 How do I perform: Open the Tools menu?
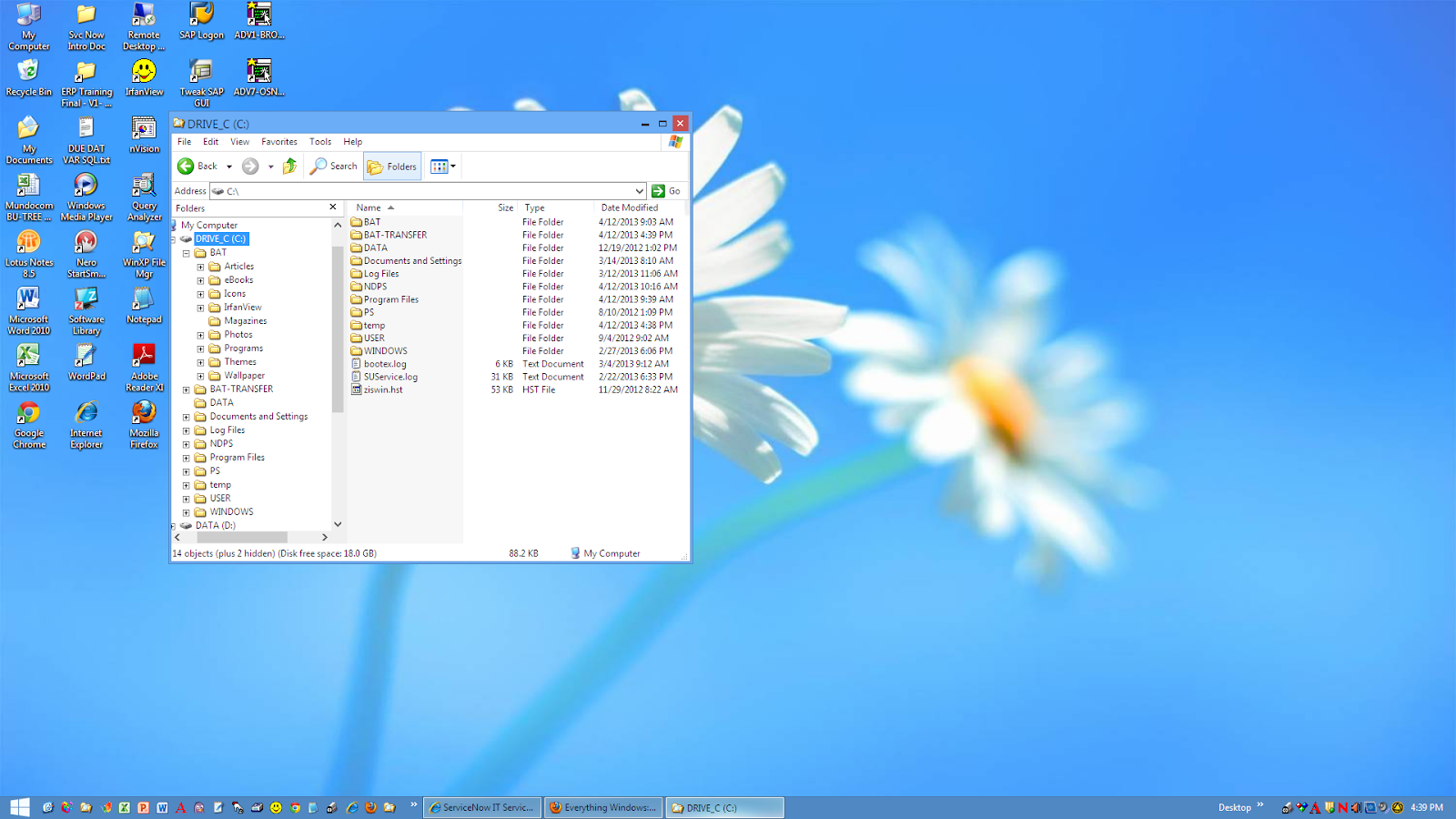point(320,142)
